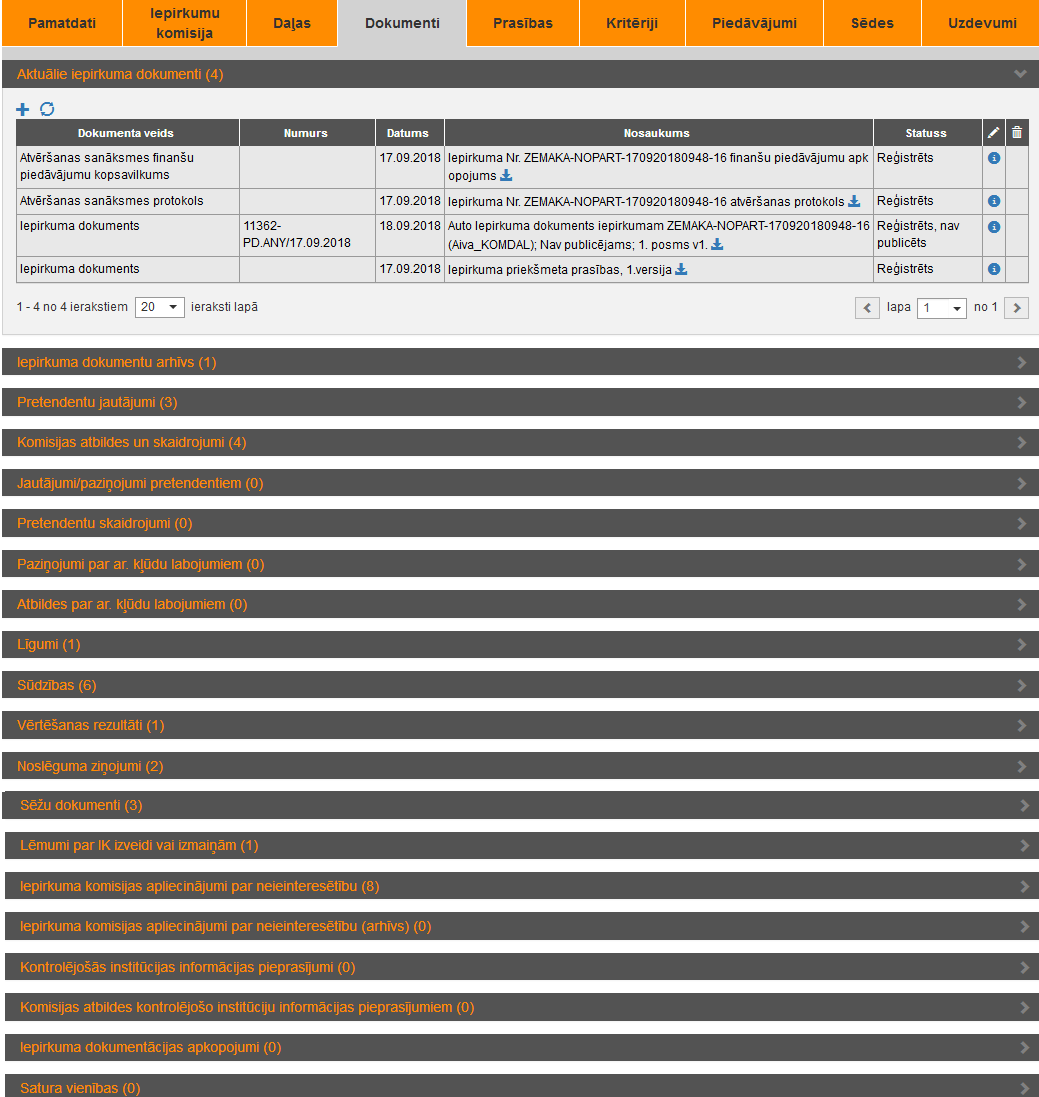Open info icon for Atvēršanas sanāksmes protokols row

click(x=993, y=201)
